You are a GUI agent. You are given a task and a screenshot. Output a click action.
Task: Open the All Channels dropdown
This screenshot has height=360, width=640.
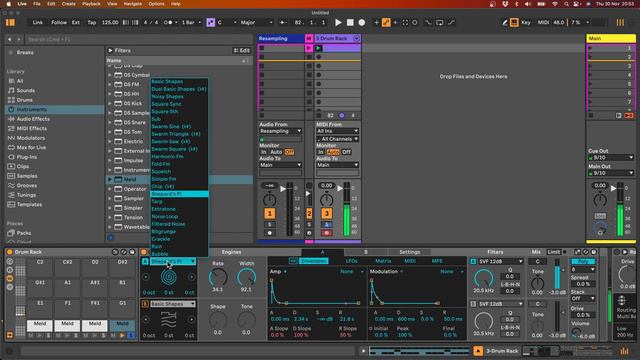pyautogui.click(x=338, y=139)
